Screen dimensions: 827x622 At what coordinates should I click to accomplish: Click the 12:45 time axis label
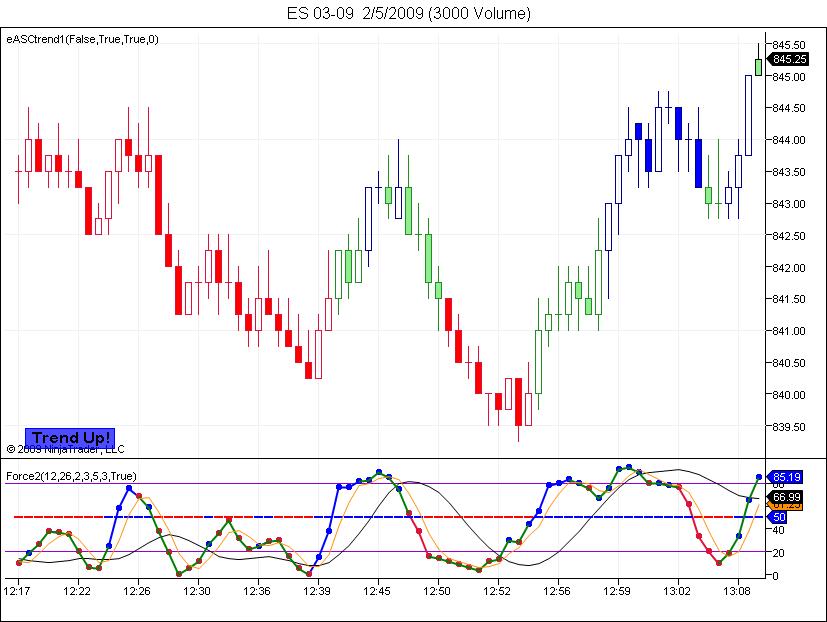[x=377, y=591]
